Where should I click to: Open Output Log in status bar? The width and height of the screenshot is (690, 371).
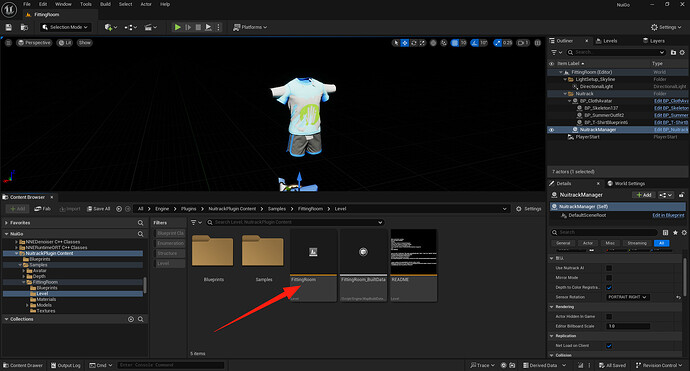coord(66,365)
